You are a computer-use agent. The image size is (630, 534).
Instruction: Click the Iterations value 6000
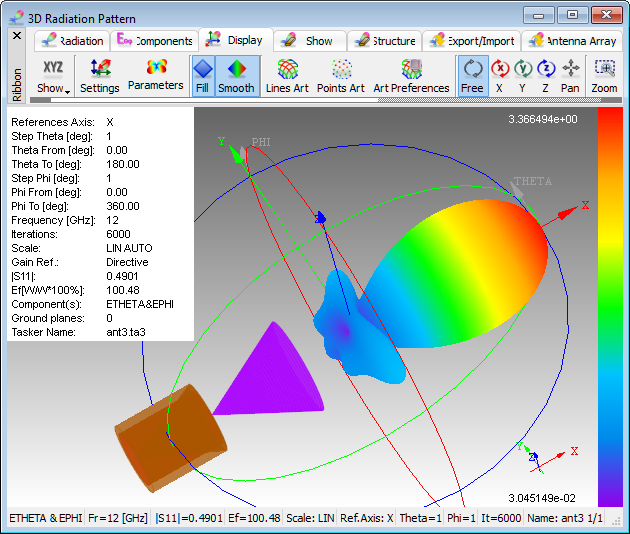pos(119,234)
